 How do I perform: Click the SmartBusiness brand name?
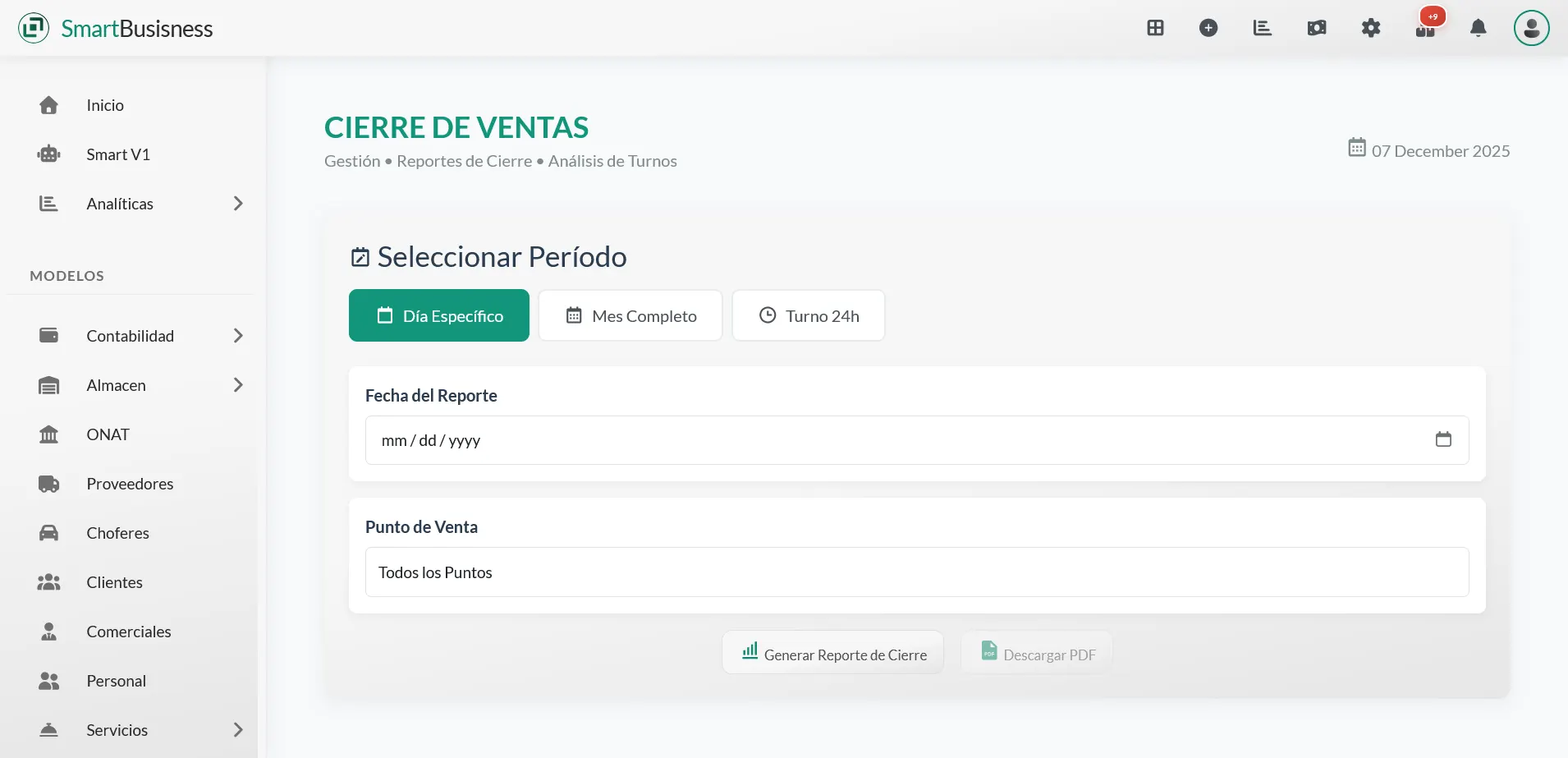coord(137,29)
